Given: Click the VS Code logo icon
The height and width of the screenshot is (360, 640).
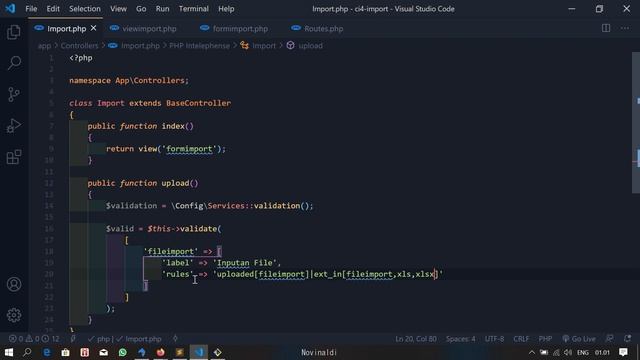Looking at the screenshot, I should coord(10,9).
